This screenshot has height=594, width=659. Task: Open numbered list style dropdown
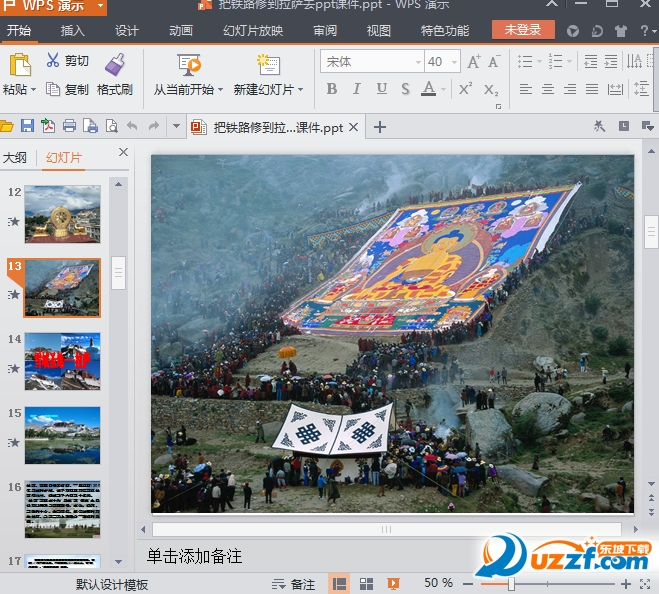tap(569, 62)
